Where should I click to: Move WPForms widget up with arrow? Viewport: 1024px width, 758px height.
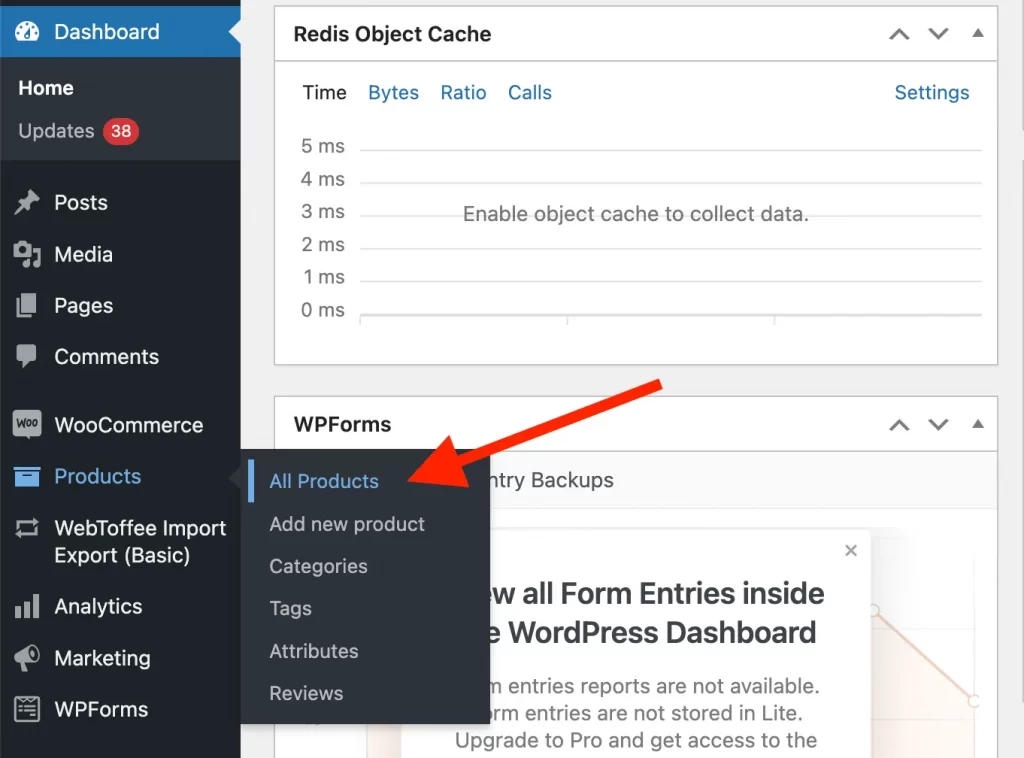899,425
